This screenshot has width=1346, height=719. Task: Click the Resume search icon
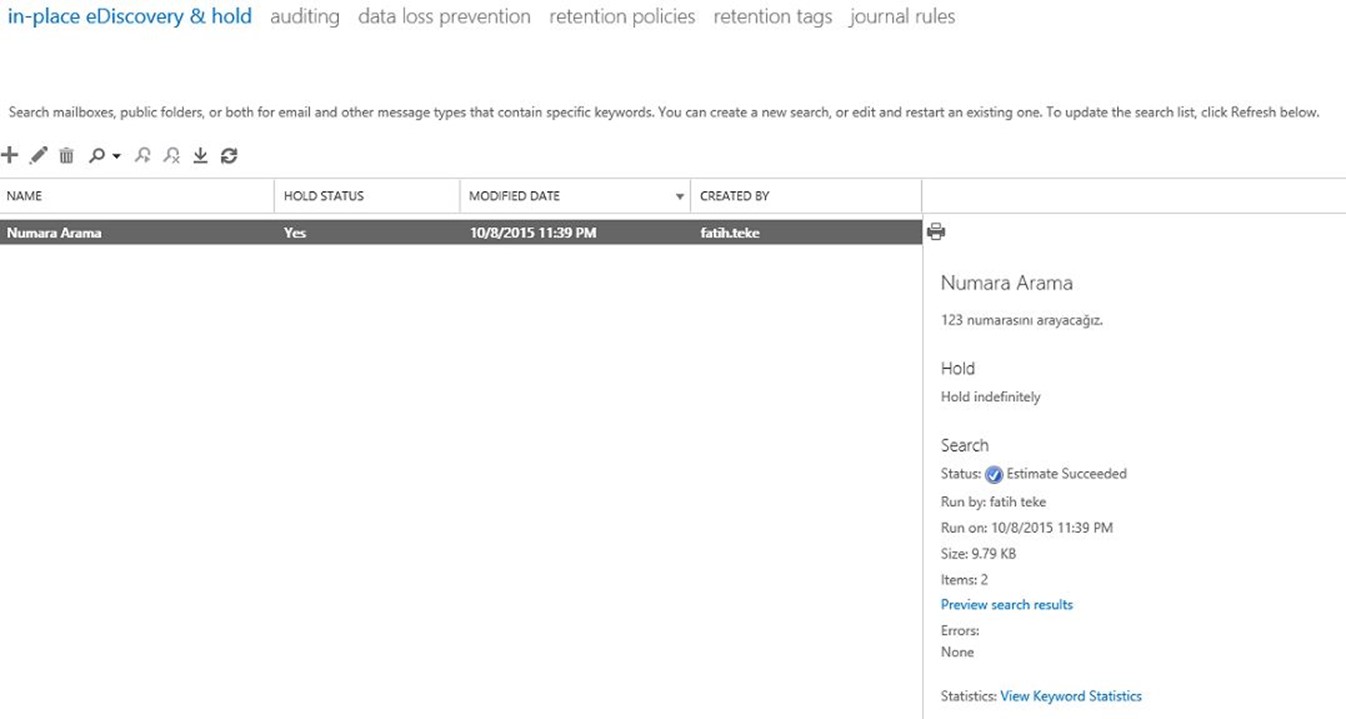143,155
